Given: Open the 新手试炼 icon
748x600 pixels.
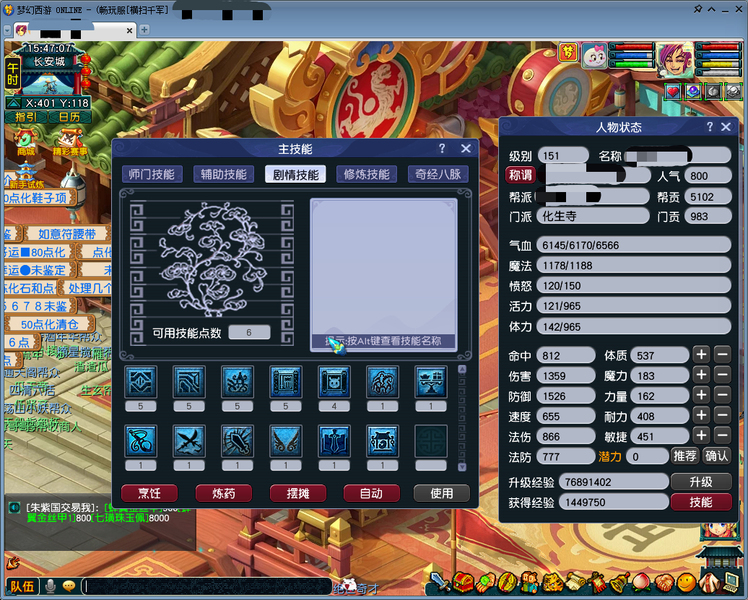Looking at the screenshot, I should [26, 176].
